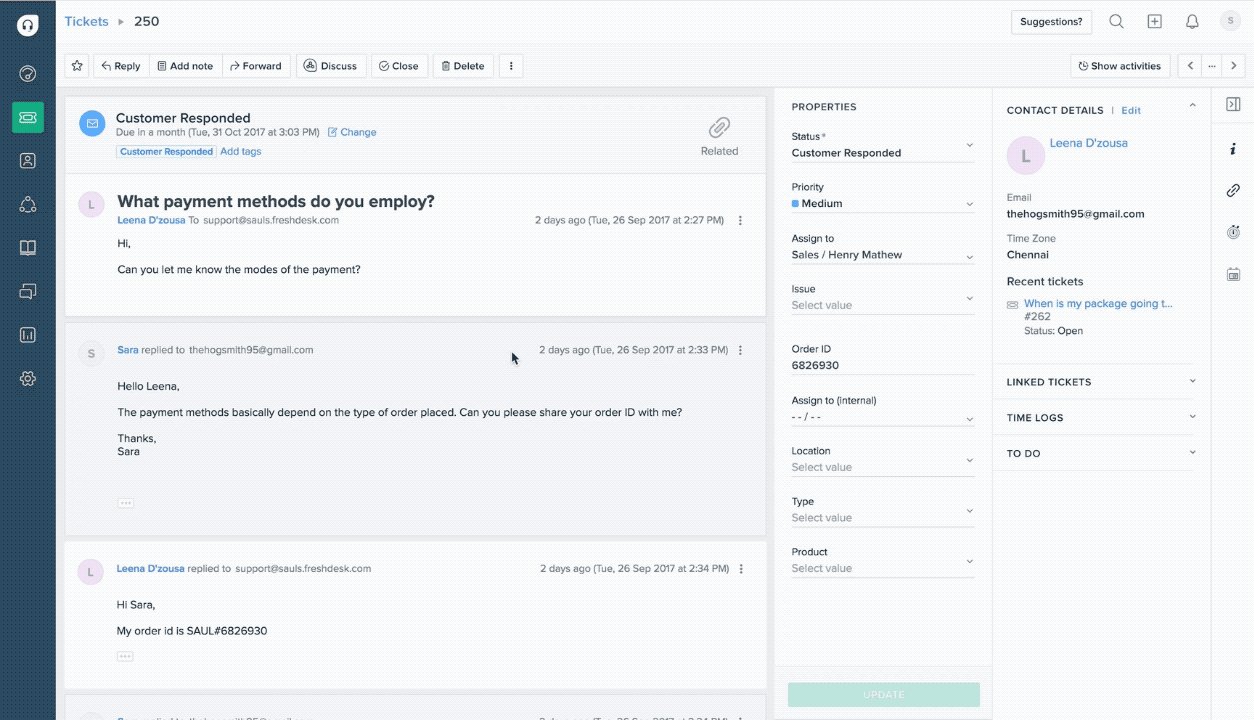
Task: Open the Status dropdown
Action: [882, 153]
